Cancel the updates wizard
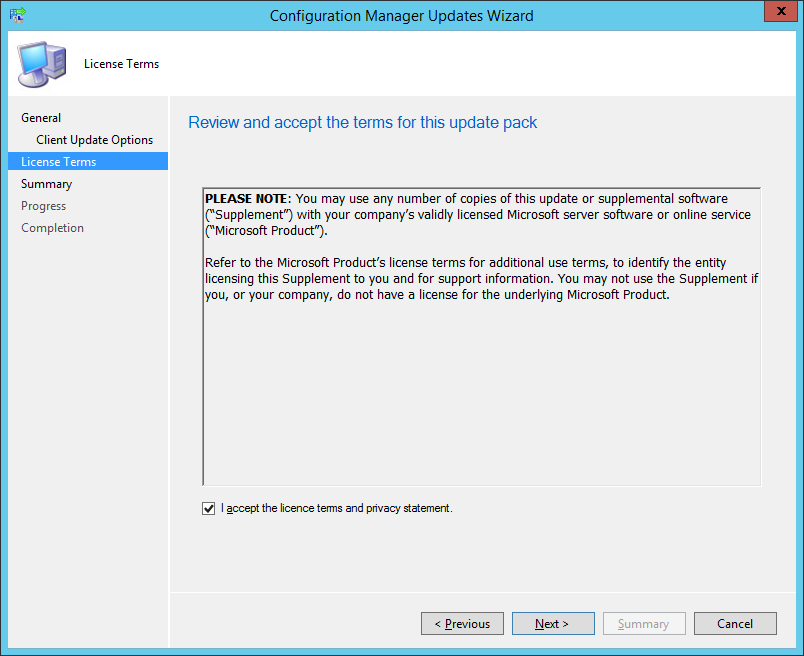804x656 pixels. 735,624
